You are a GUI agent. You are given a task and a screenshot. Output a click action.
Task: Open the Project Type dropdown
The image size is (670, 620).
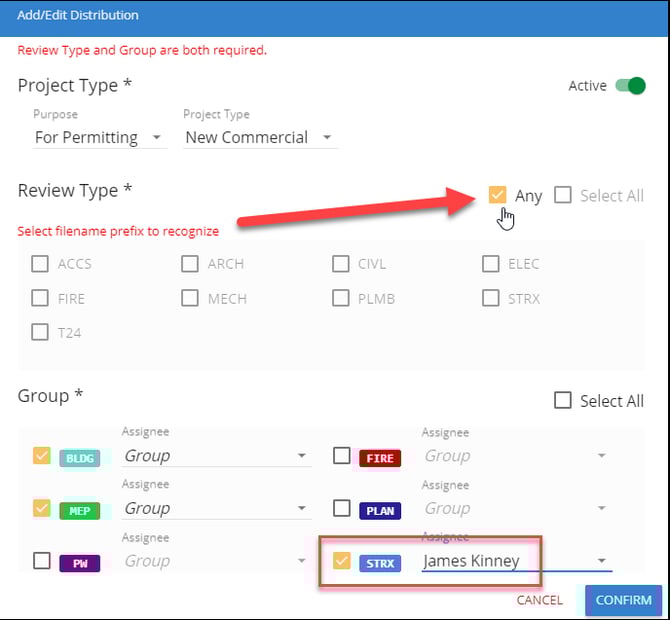click(x=258, y=138)
